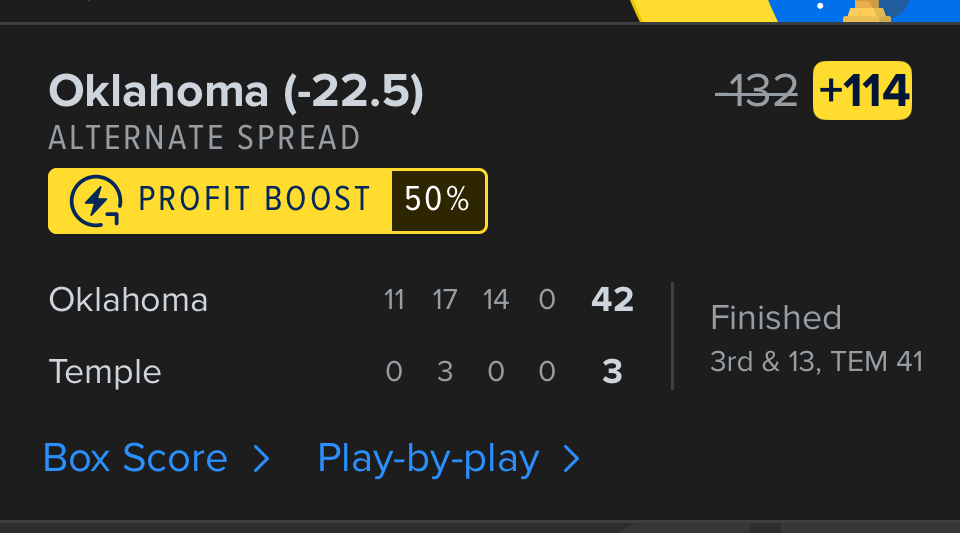Viewport: 960px width, 533px height.
Task: Select the Temple team row name
Action: click(x=105, y=372)
